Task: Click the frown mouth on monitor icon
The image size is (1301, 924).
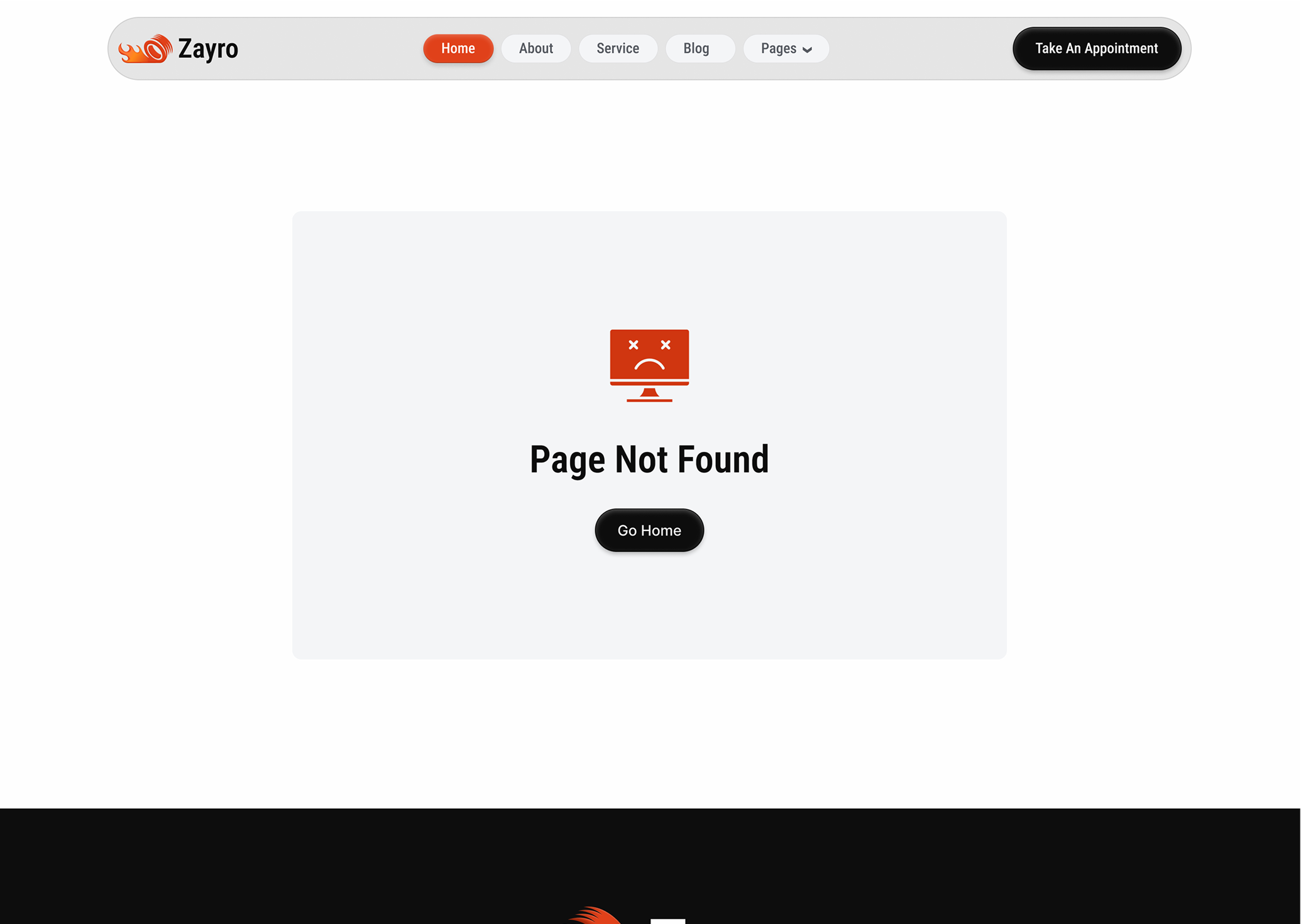Action: pyautogui.click(x=649, y=364)
